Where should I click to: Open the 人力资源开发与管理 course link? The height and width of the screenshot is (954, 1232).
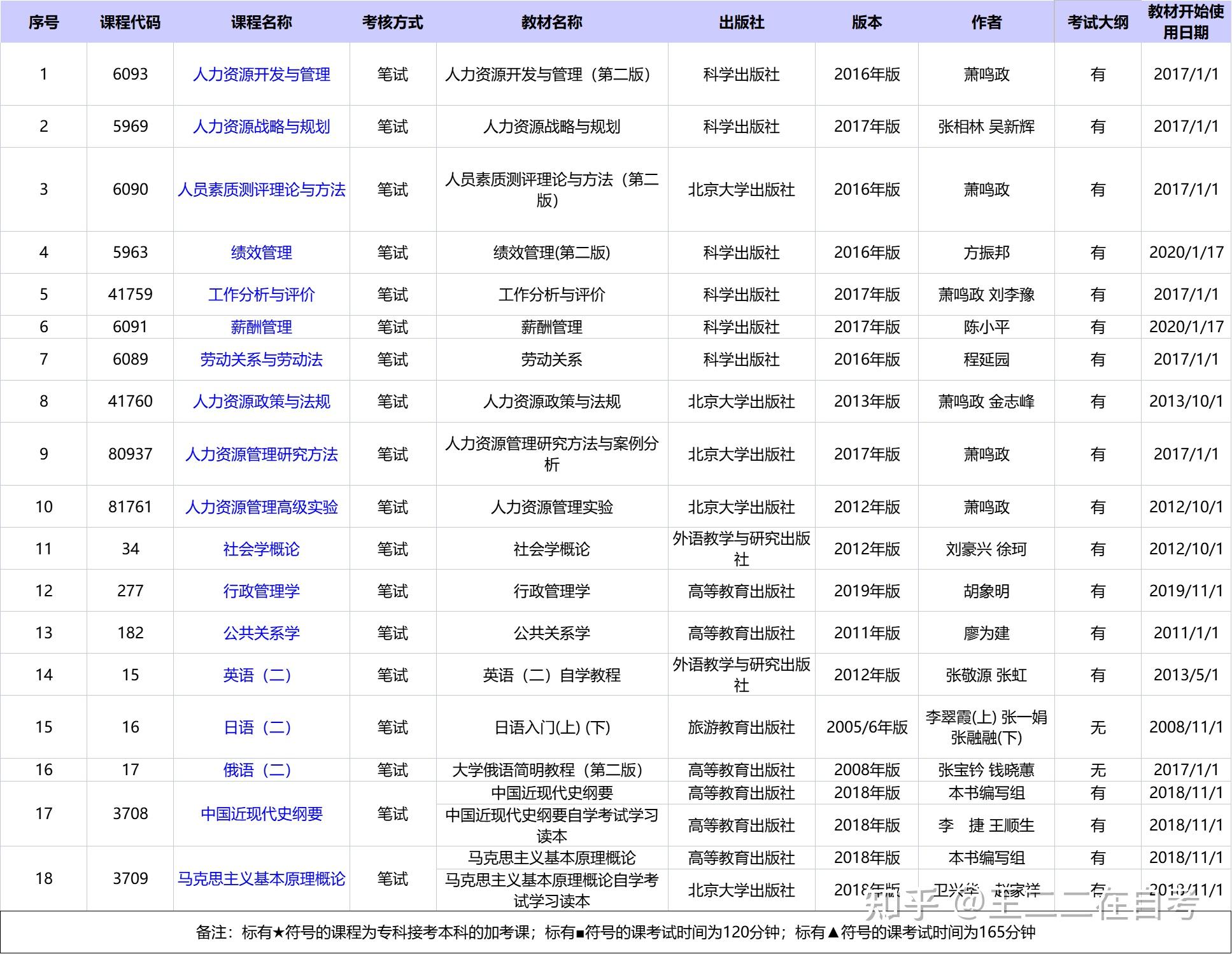coord(261,74)
